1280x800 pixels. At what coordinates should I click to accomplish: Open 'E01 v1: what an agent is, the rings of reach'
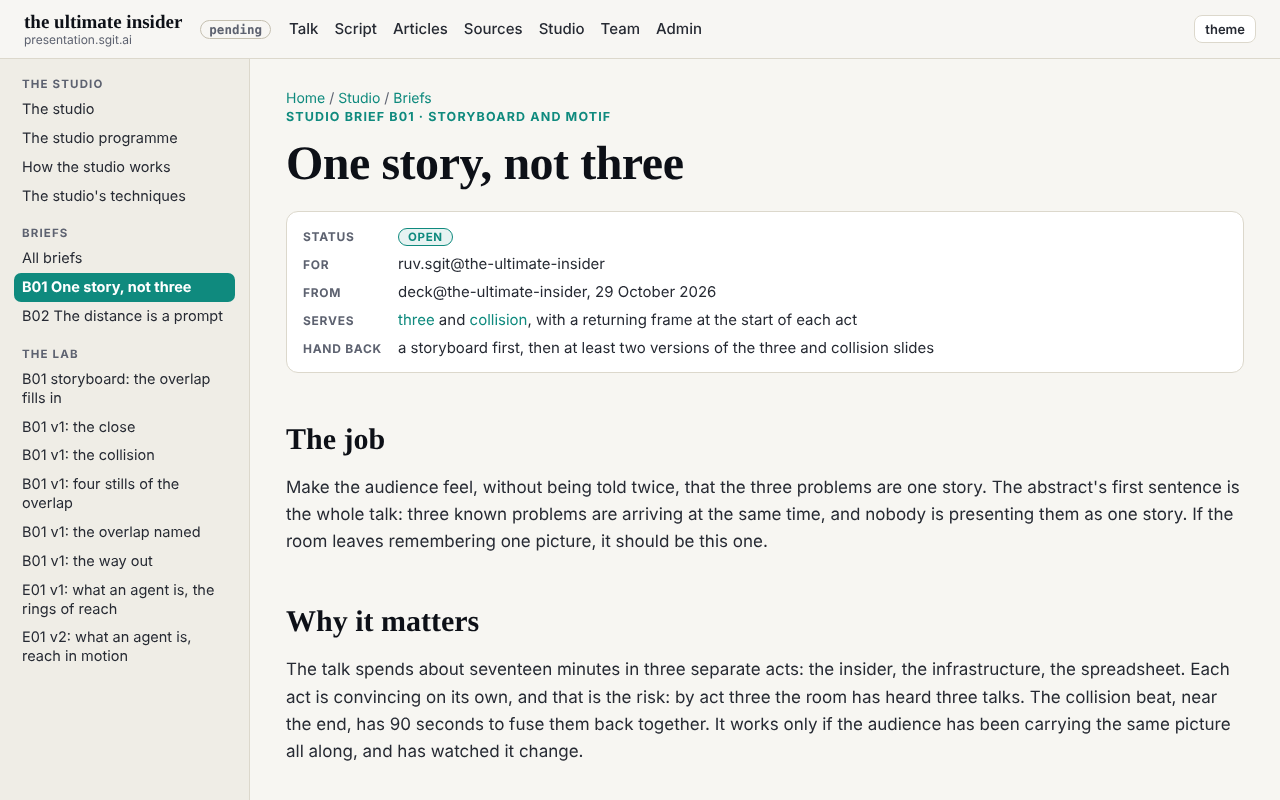pyautogui.click(x=124, y=599)
